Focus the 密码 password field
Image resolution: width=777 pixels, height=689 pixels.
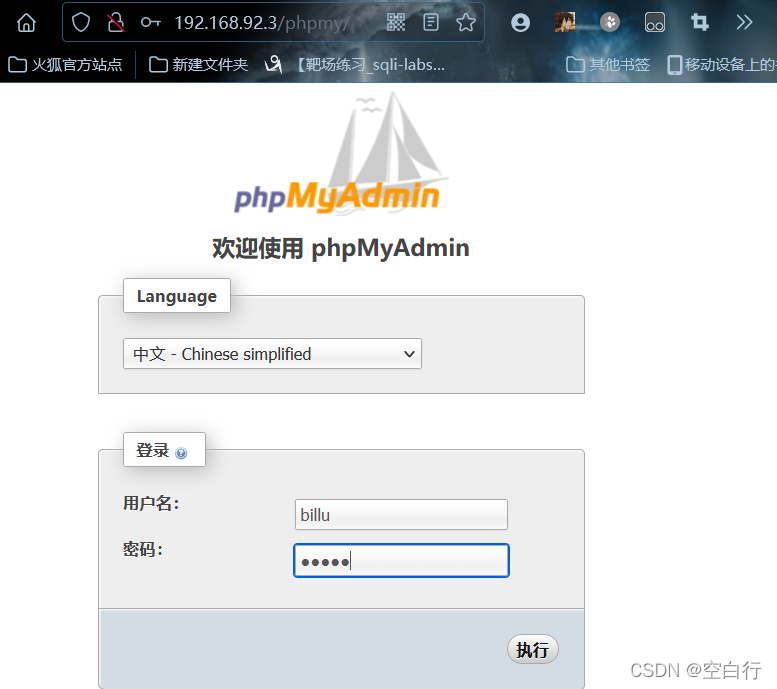(x=401, y=561)
